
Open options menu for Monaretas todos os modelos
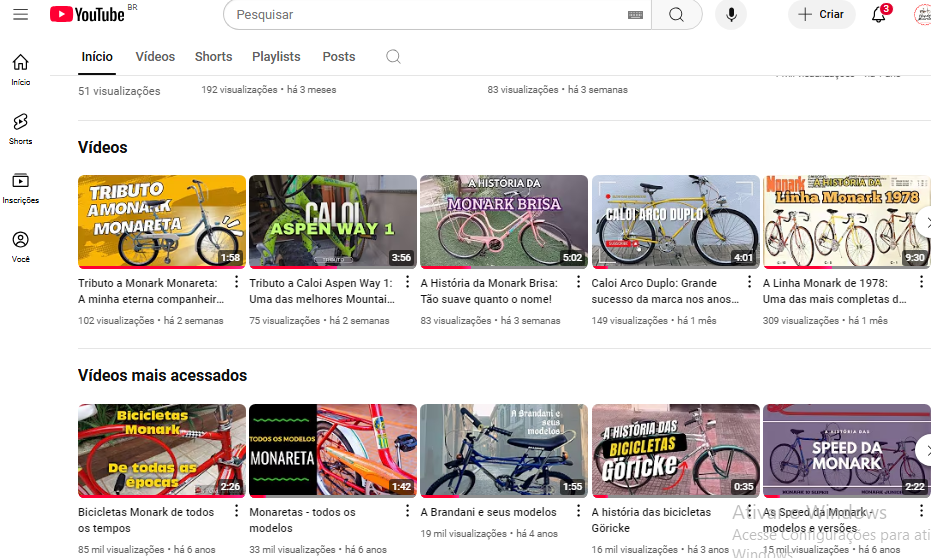pyautogui.click(x=407, y=511)
